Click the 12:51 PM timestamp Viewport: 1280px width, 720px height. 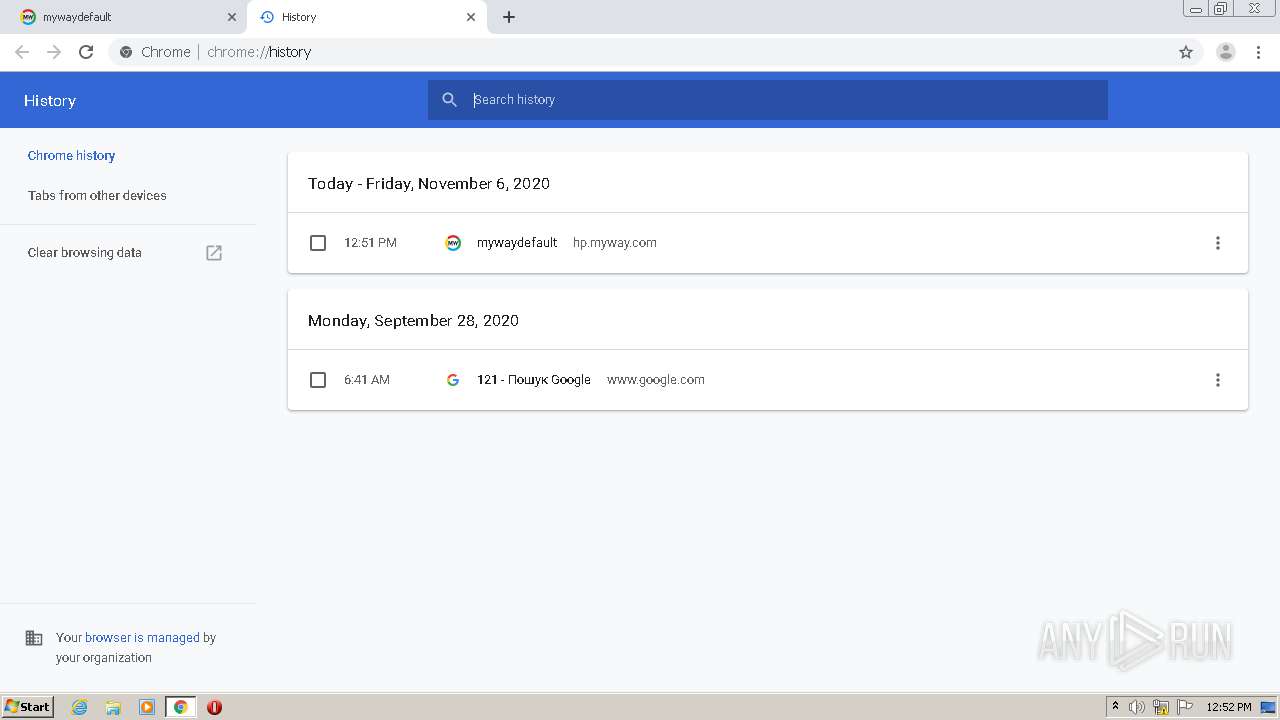[370, 243]
